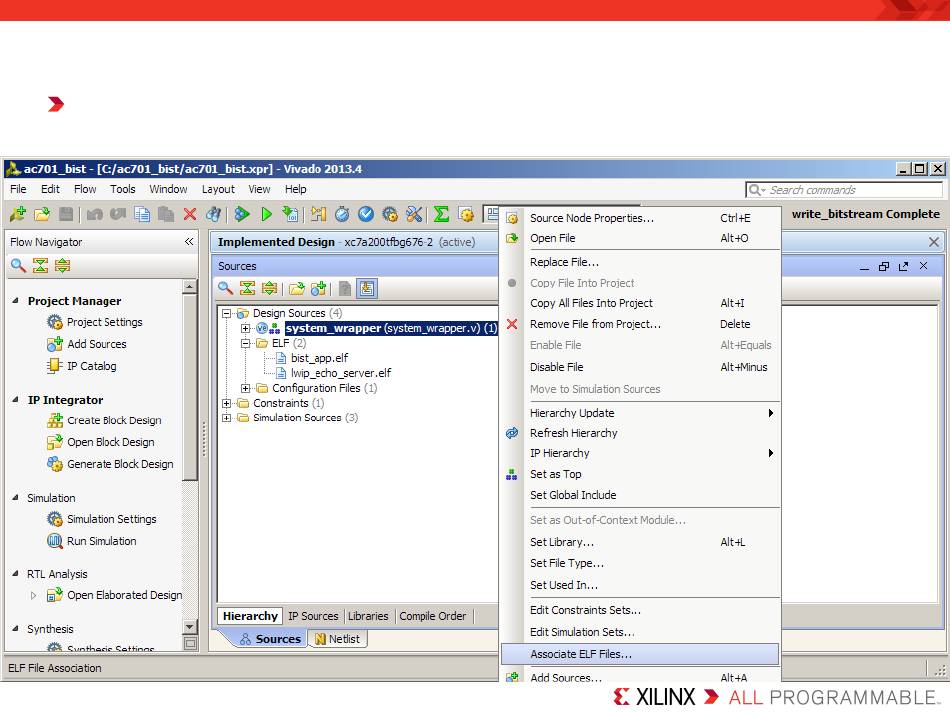Click the Generate Bitstream toolbar icon

tap(291, 214)
